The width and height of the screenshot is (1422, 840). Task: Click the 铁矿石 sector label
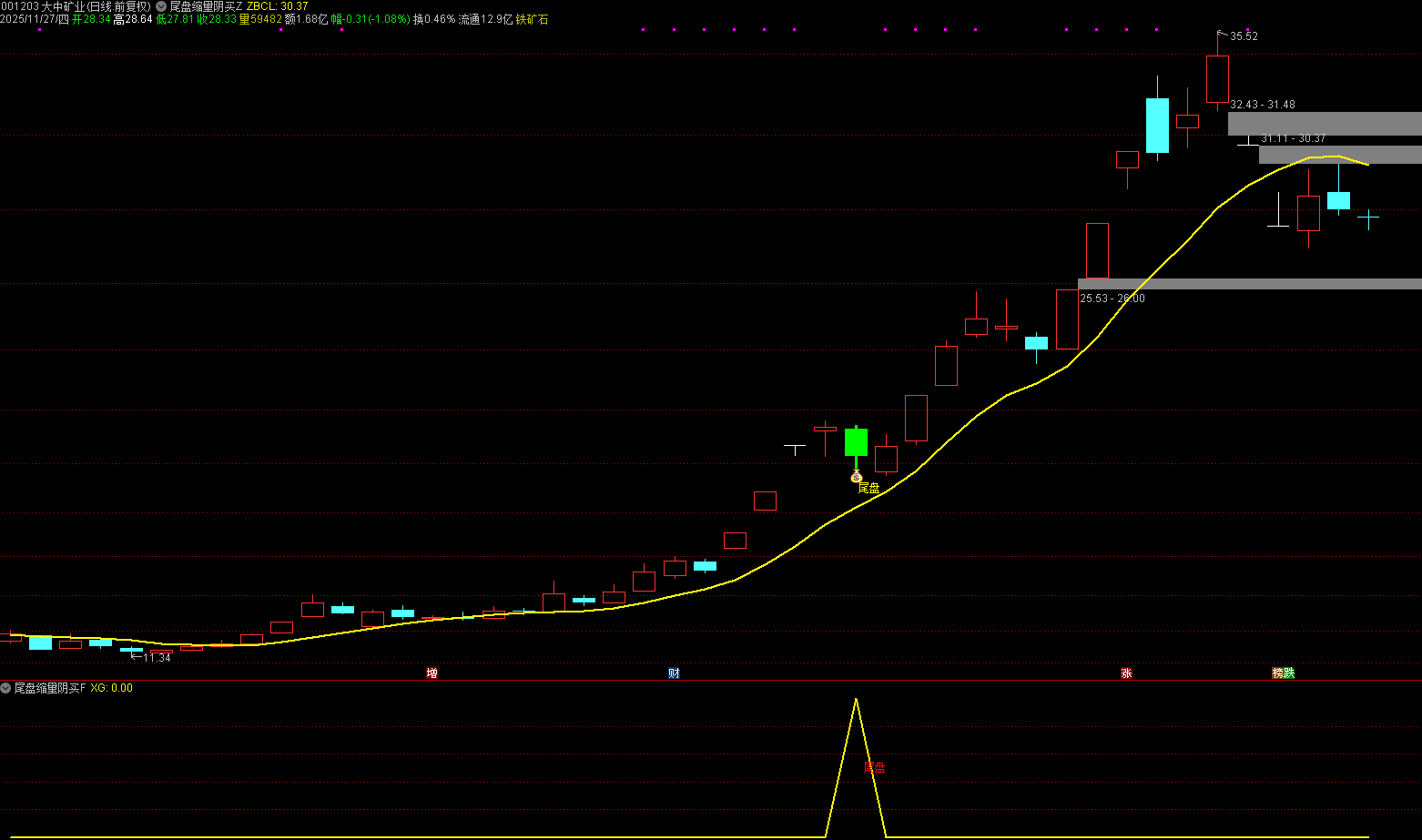point(532,19)
